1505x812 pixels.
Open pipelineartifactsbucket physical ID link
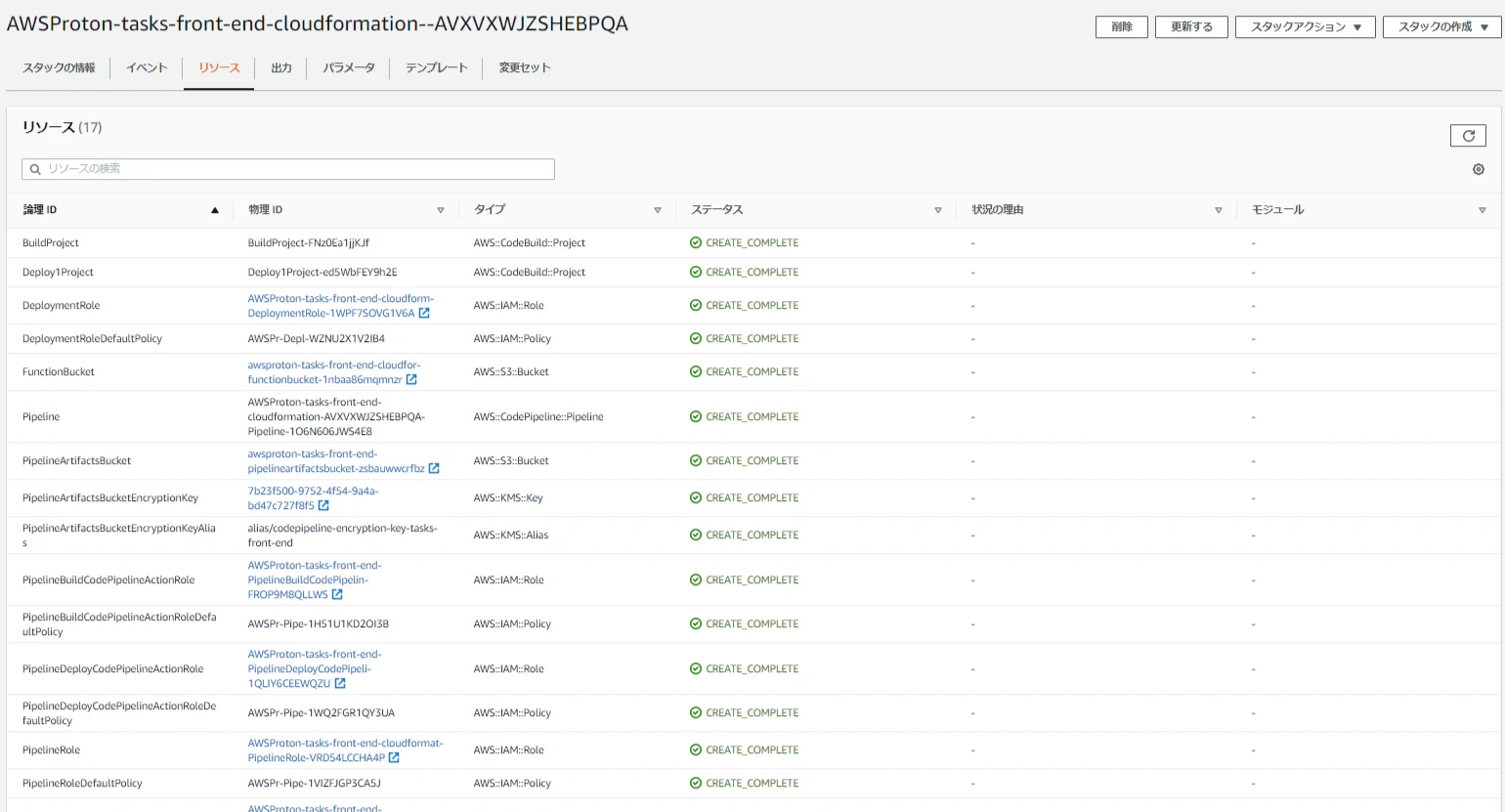coord(336,461)
